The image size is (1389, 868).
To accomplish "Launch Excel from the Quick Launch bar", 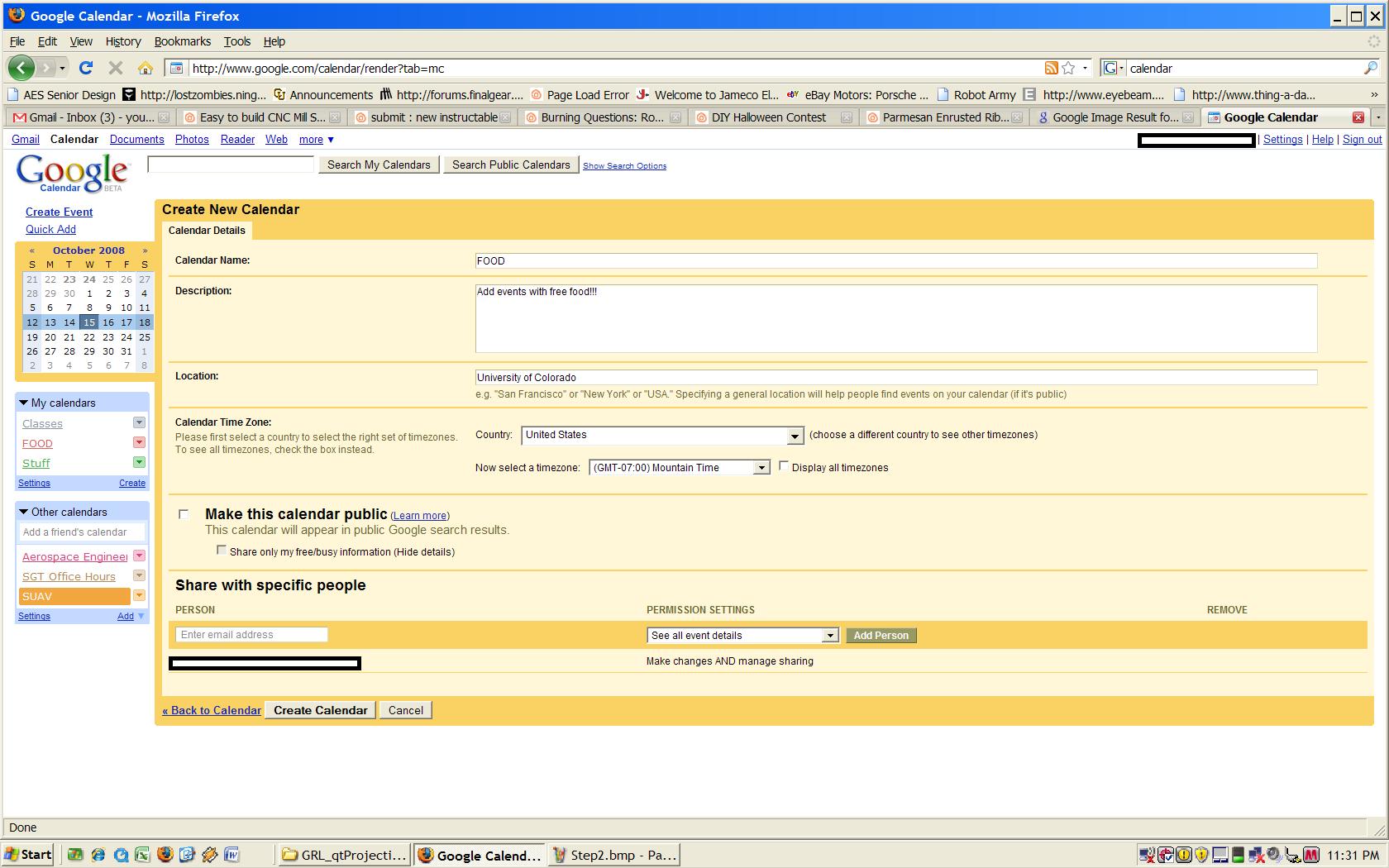I will [143, 855].
